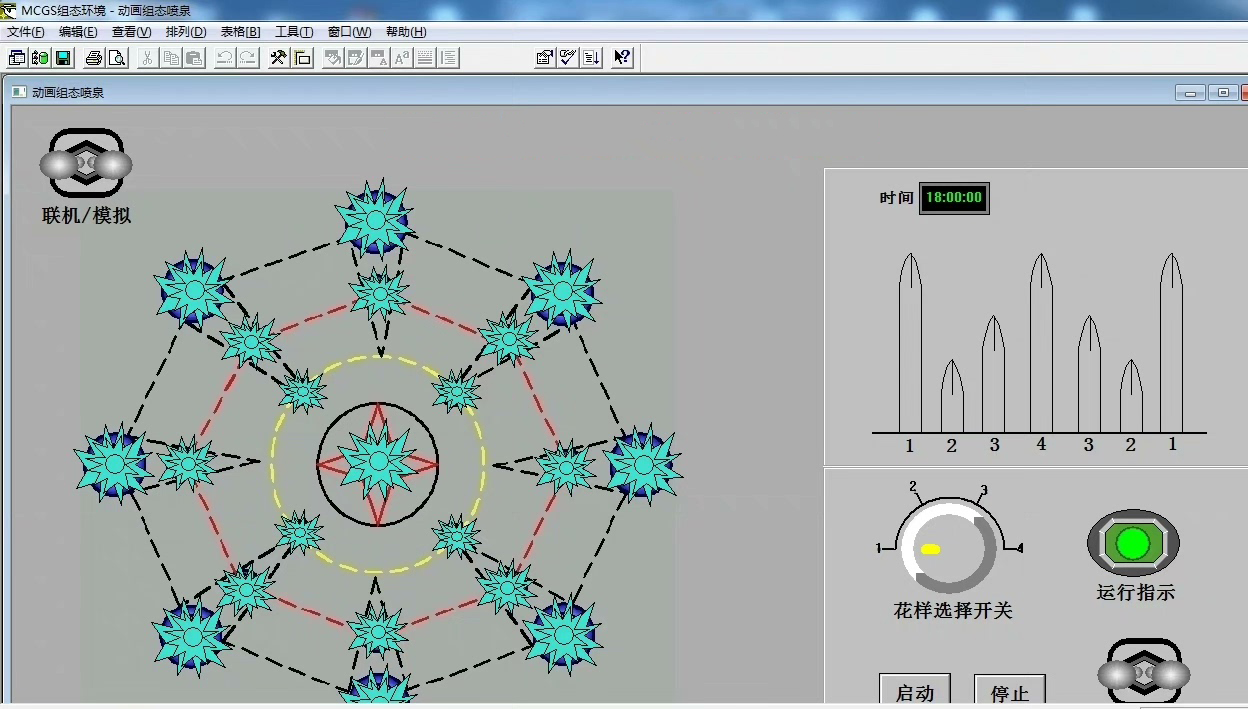The width and height of the screenshot is (1248, 709).
Task: Open the toolbox hammer icon
Action: pyautogui.click(x=279, y=57)
